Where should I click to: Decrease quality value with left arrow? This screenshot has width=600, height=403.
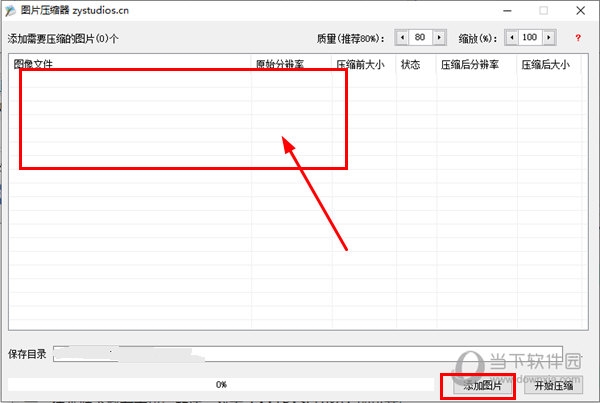402,38
